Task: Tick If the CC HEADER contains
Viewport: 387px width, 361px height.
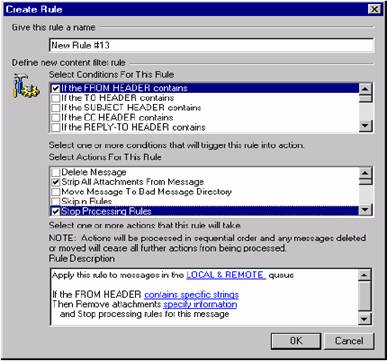Action: coord(56,118)
